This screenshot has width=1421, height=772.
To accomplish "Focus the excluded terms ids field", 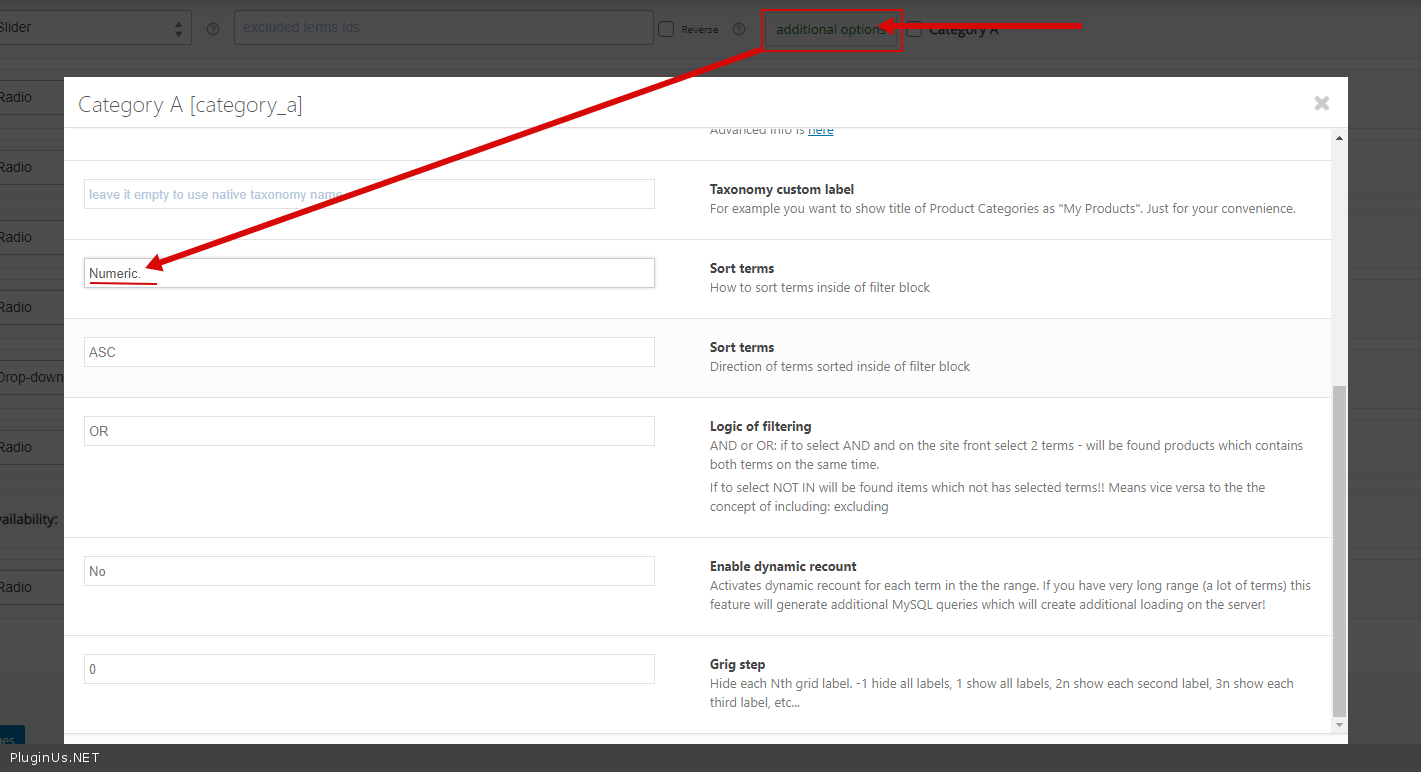I will coord(443,28).
